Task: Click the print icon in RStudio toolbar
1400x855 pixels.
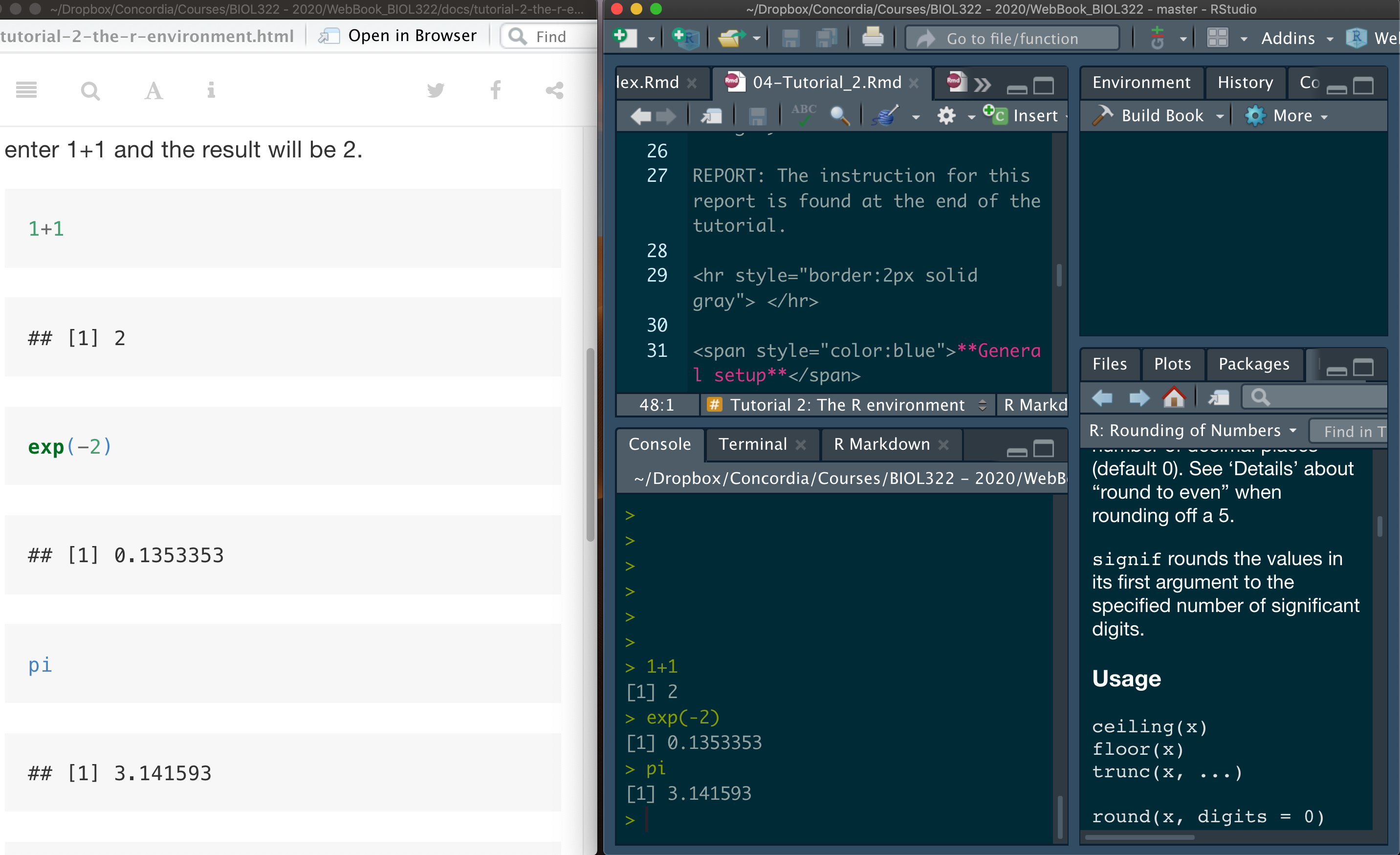Action: (x=872, y=38)
